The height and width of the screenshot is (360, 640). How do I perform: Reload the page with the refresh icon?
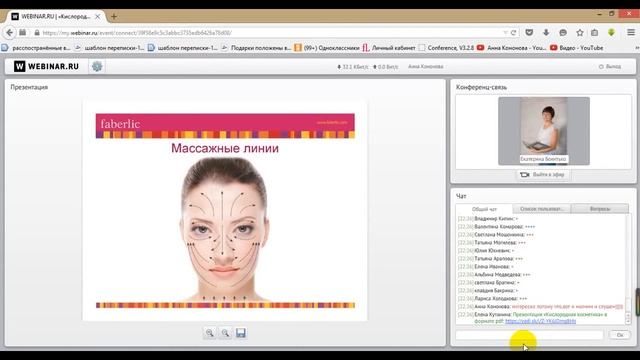click(x=513, y=33)
